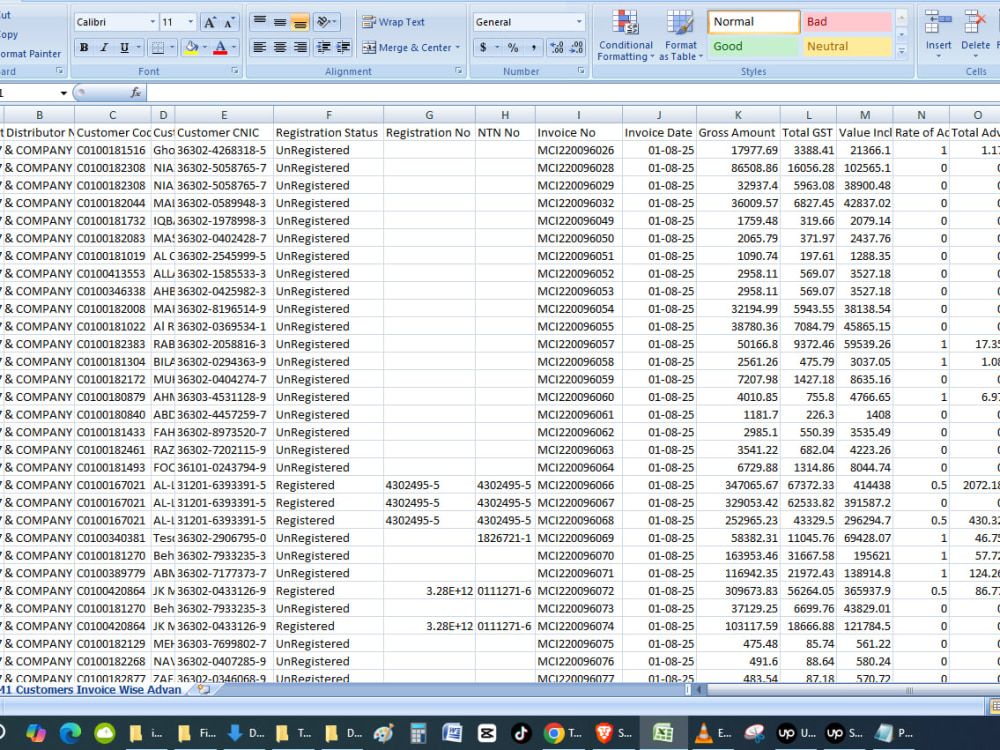Select the Customers Invoice Wise Advan sheet tab

(91, 690)
